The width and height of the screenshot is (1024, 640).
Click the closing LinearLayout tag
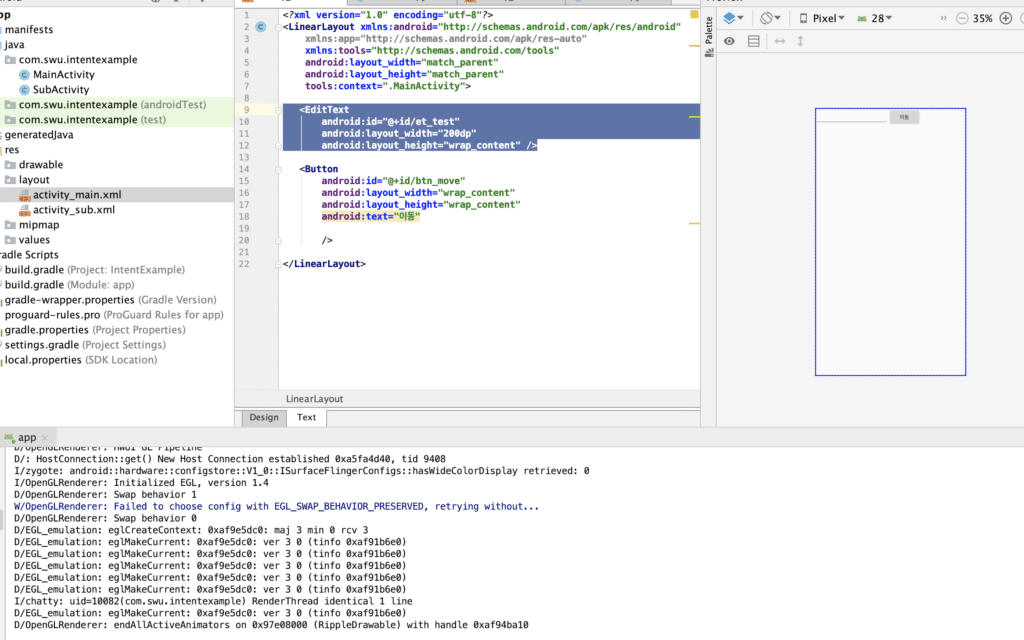click(324, 264)
